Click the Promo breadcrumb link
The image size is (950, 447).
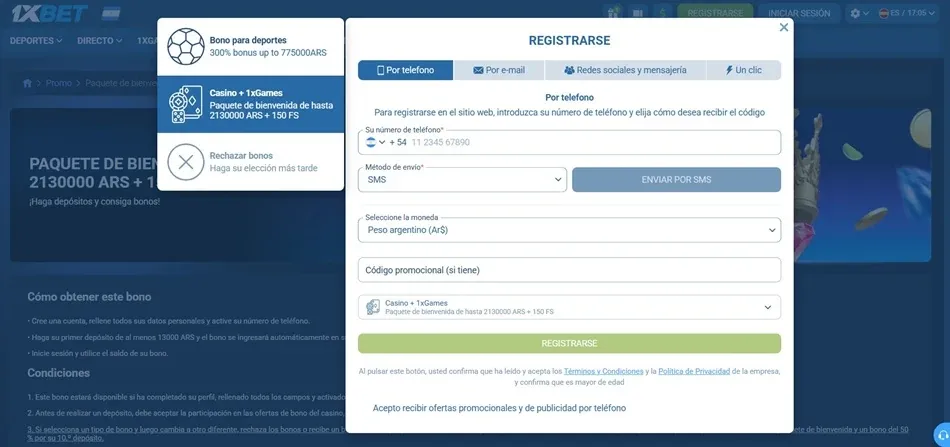pos(59,83)
